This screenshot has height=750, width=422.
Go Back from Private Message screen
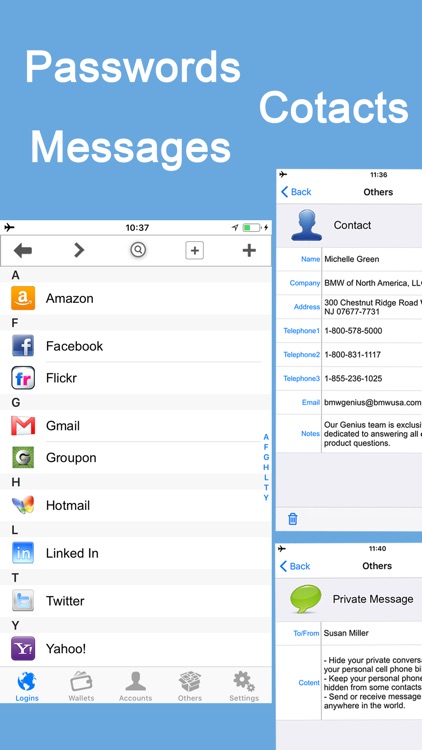295,566
